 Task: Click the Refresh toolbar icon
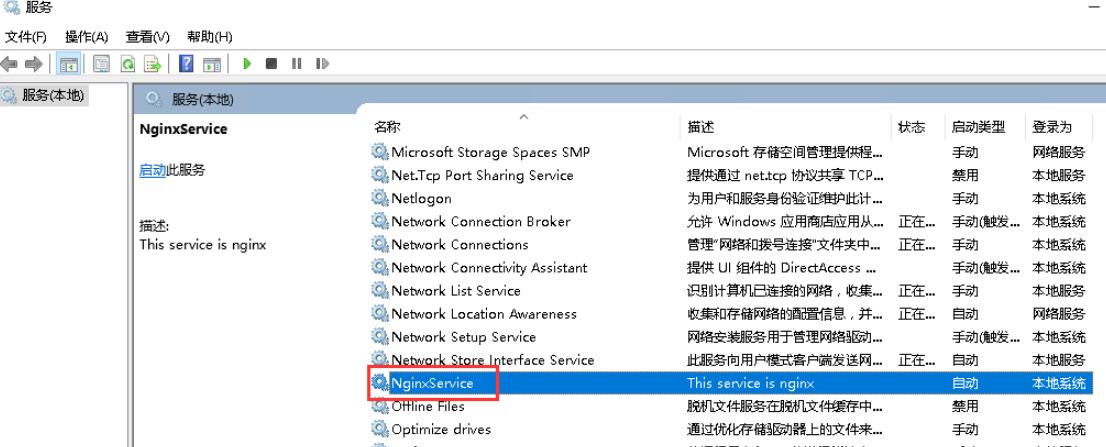pyautogui.click(x=128, y=64)
